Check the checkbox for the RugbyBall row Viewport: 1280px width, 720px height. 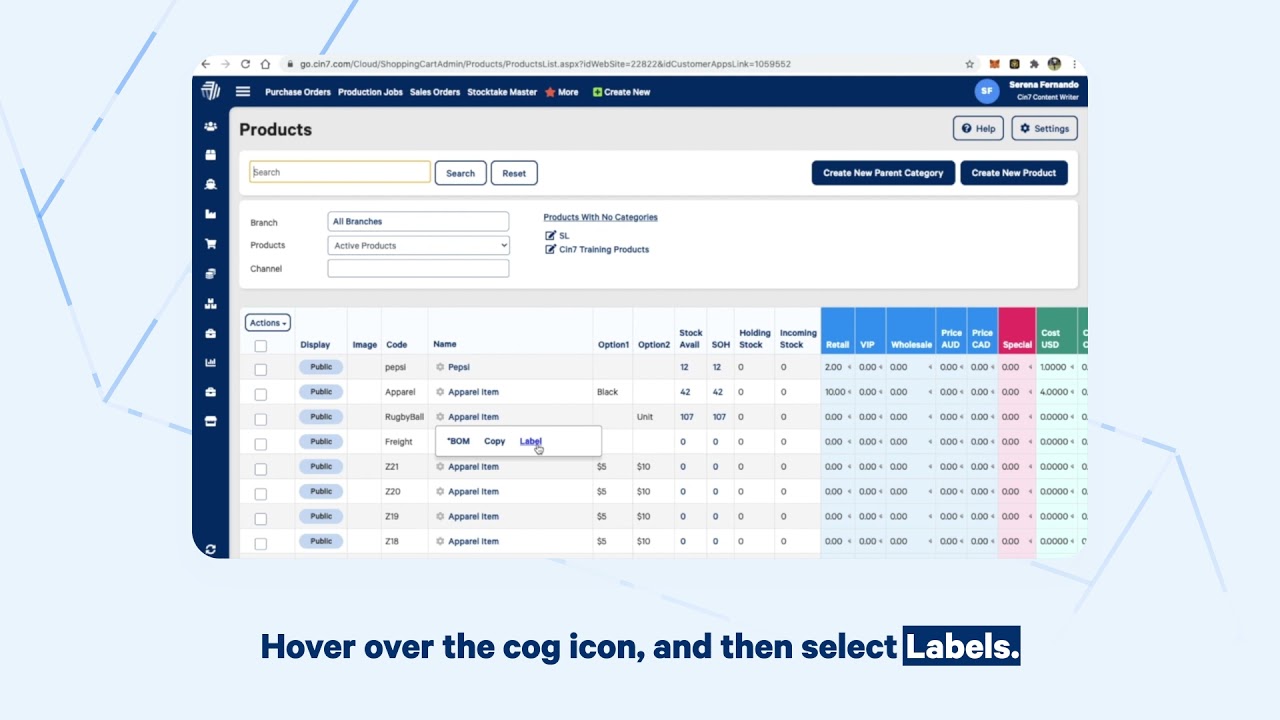tap(261, 419)
